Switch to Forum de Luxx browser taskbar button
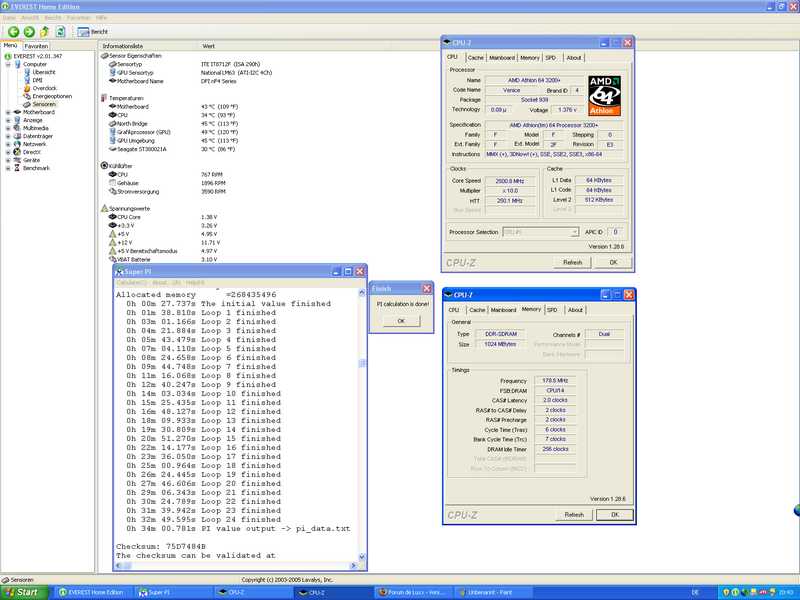Image resolution: width=800 pixels, height=600 pixels. click(413, 592)
